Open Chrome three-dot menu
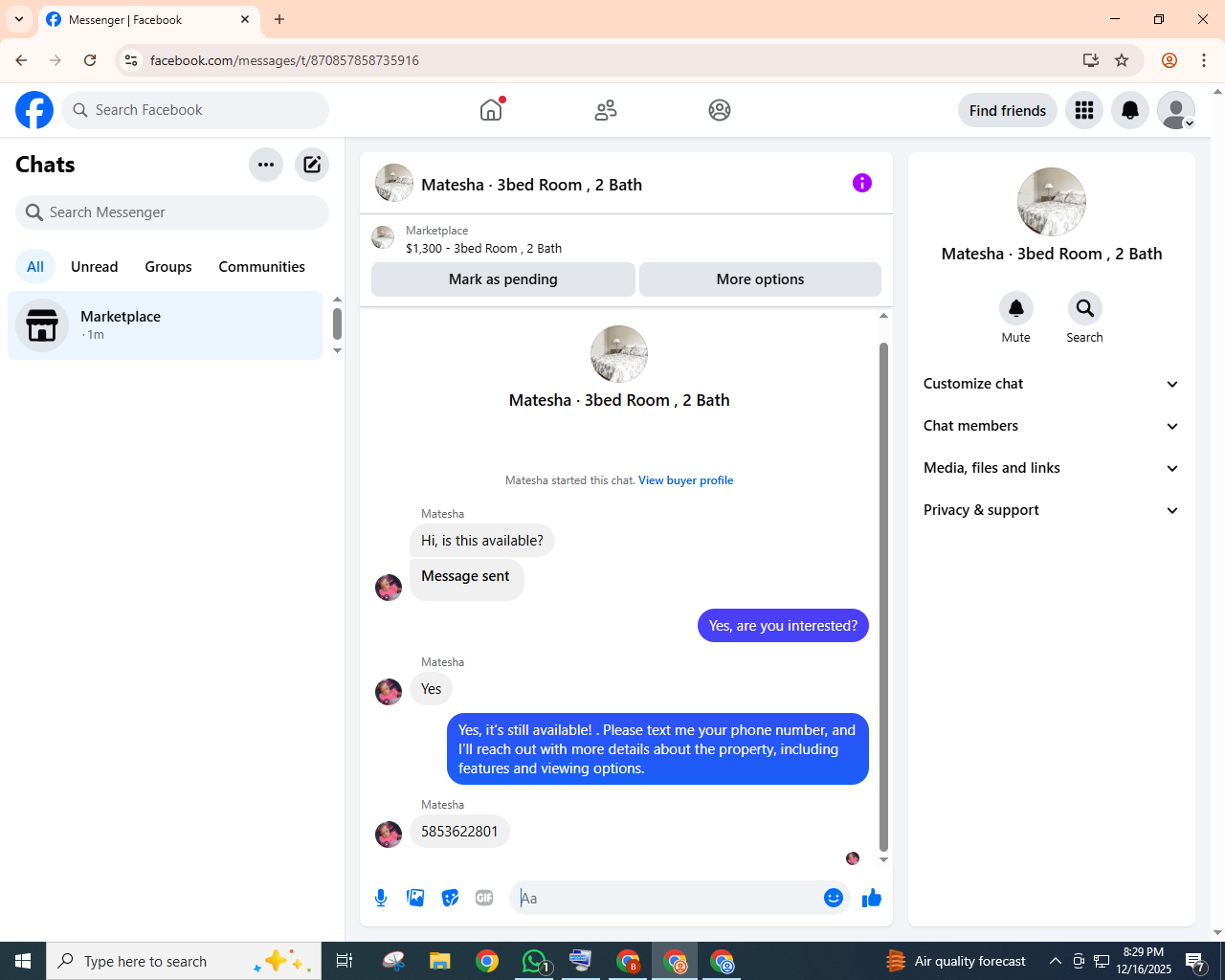This screenshot has width=1225, height=980. click(1204, 60)
